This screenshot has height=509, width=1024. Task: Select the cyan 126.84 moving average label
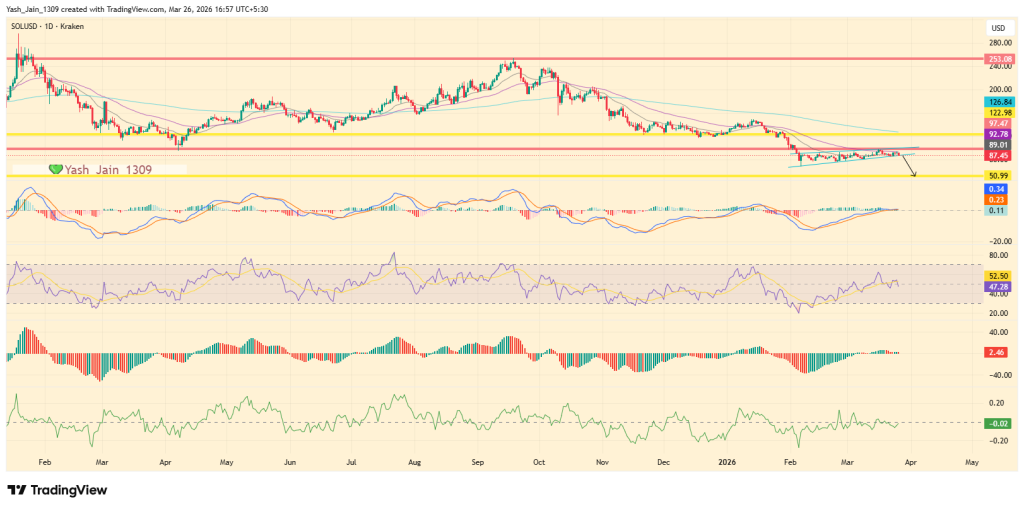[x=998, y=102]
